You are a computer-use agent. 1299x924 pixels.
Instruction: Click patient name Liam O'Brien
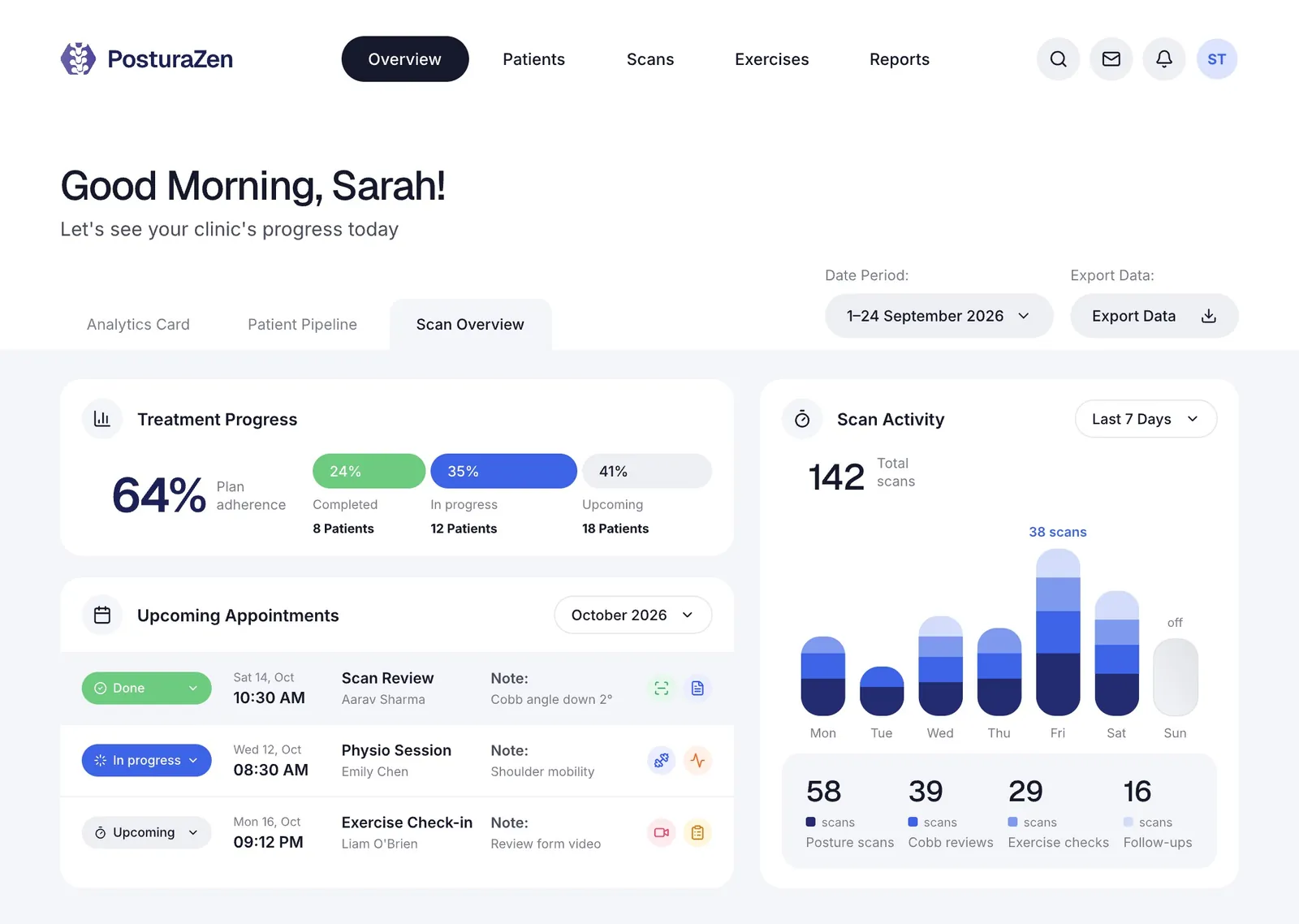pos(379,844)
